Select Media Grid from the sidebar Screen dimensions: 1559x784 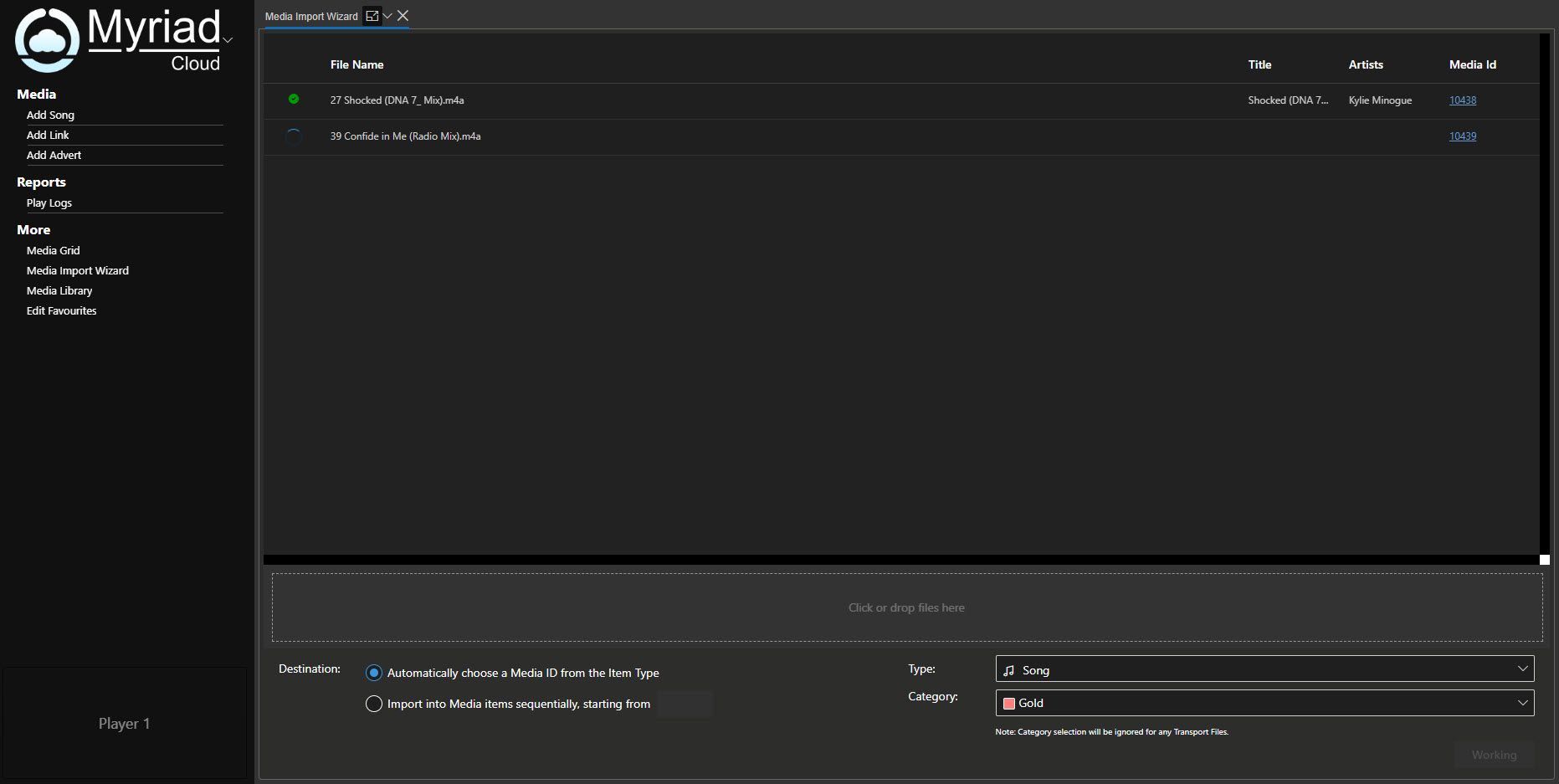(53, 250)
